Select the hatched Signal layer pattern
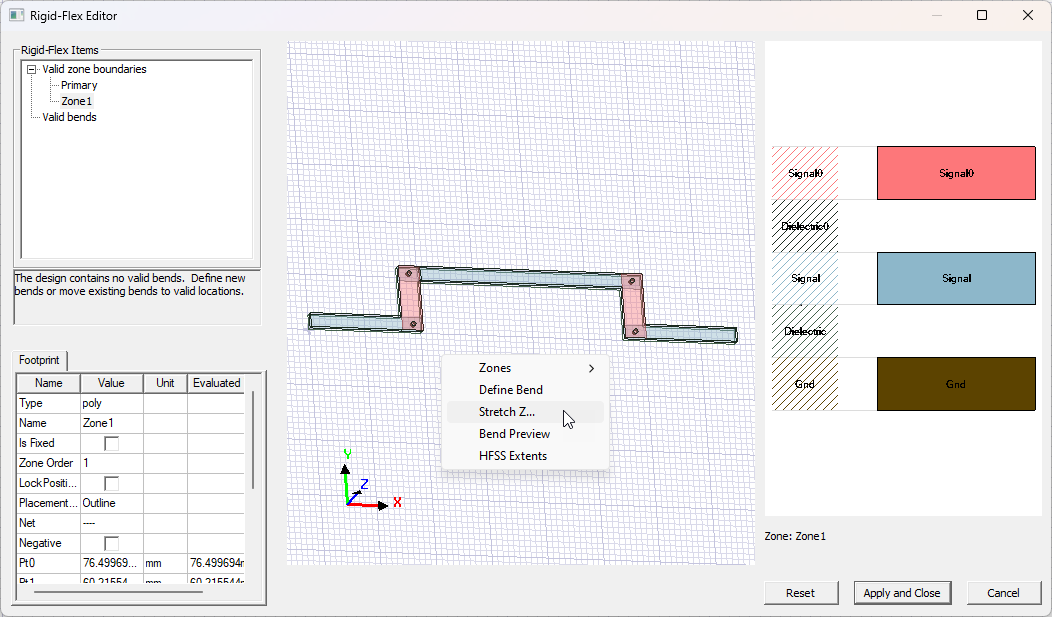This screenshot has height=617, width=1052. [805, 279]
